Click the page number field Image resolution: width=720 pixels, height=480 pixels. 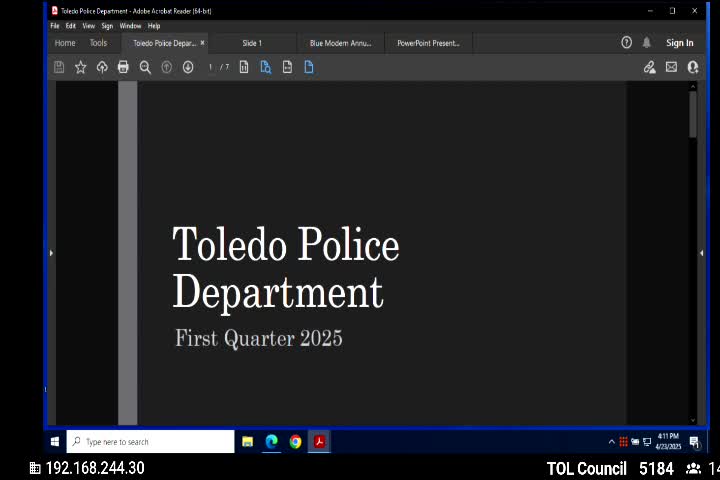tap(211, 67)
